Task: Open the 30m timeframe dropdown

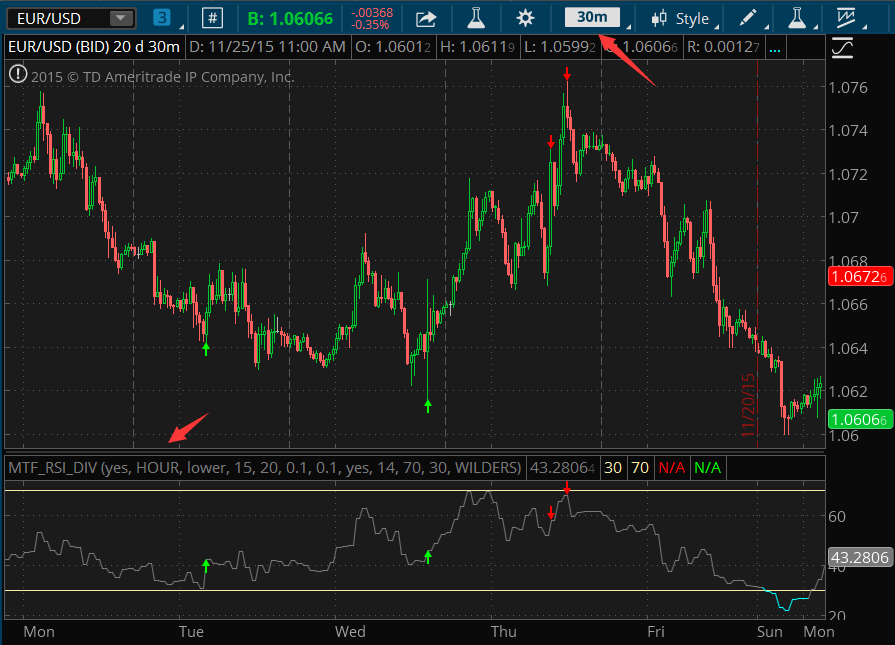Action: [x=590, y=17]
